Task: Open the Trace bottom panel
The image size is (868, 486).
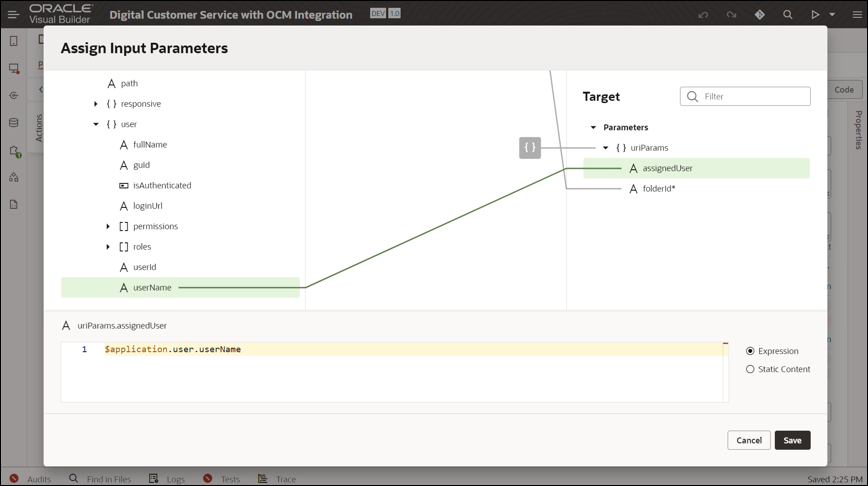Action: coord(277,479)
